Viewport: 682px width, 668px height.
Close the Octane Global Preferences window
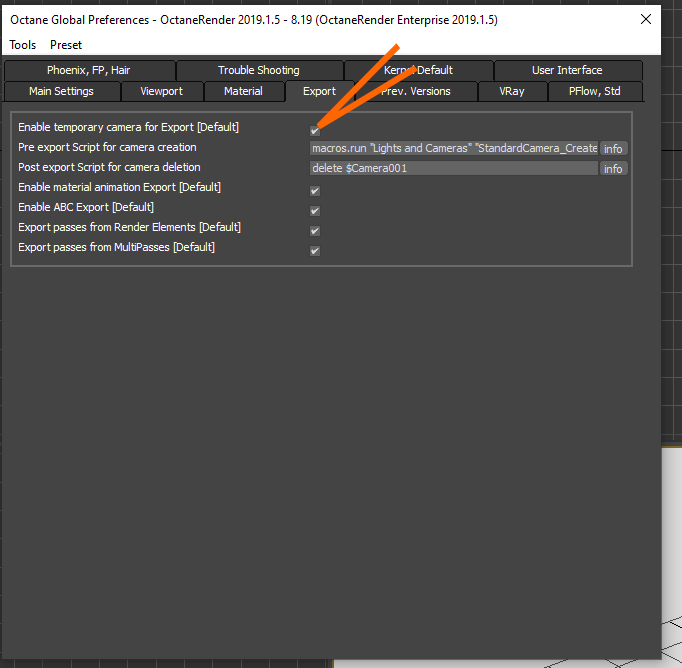pyautogui.click(x=646, y=19)
